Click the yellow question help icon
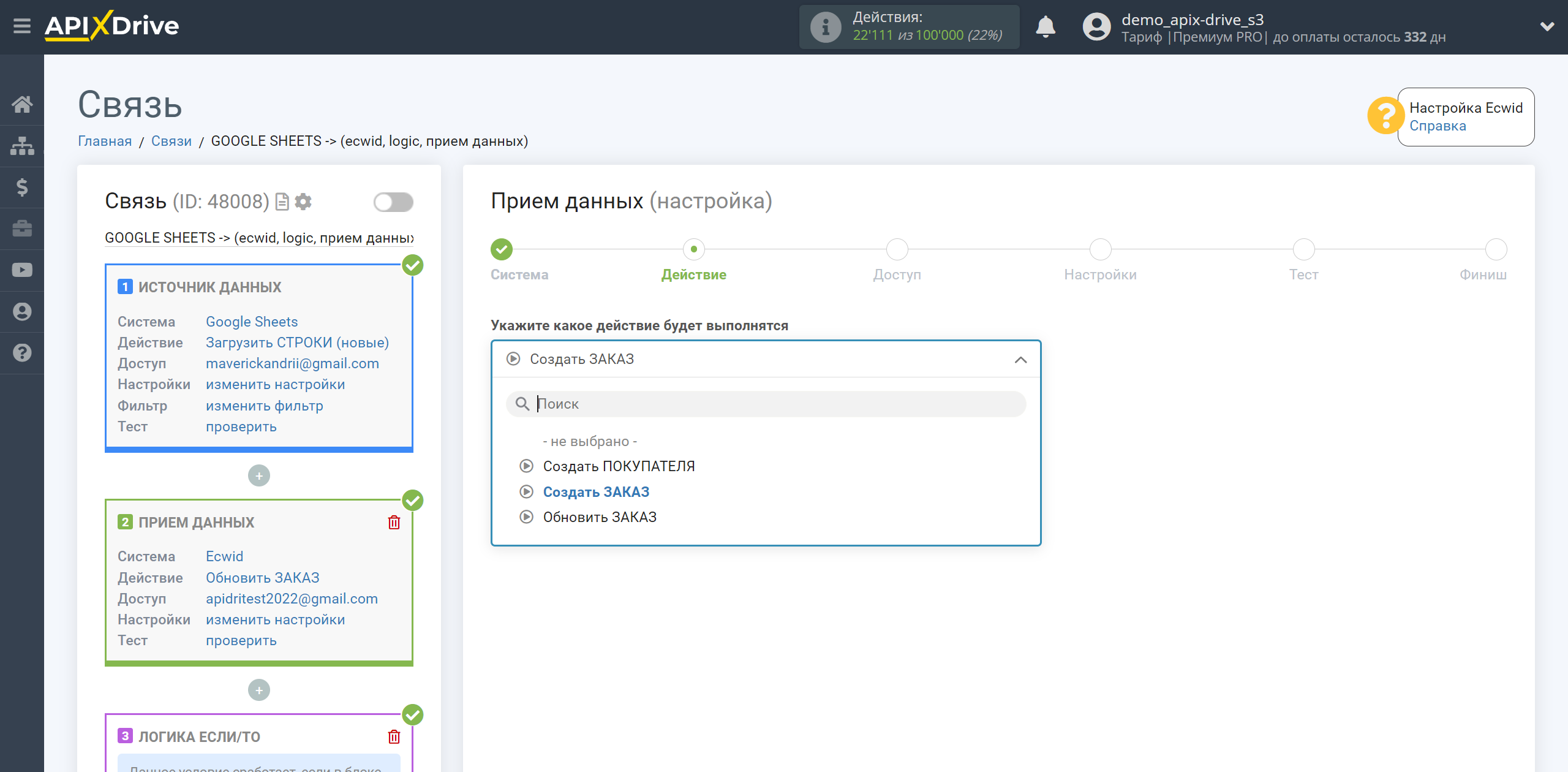Screen dimensions: 1568x772 1385,115
